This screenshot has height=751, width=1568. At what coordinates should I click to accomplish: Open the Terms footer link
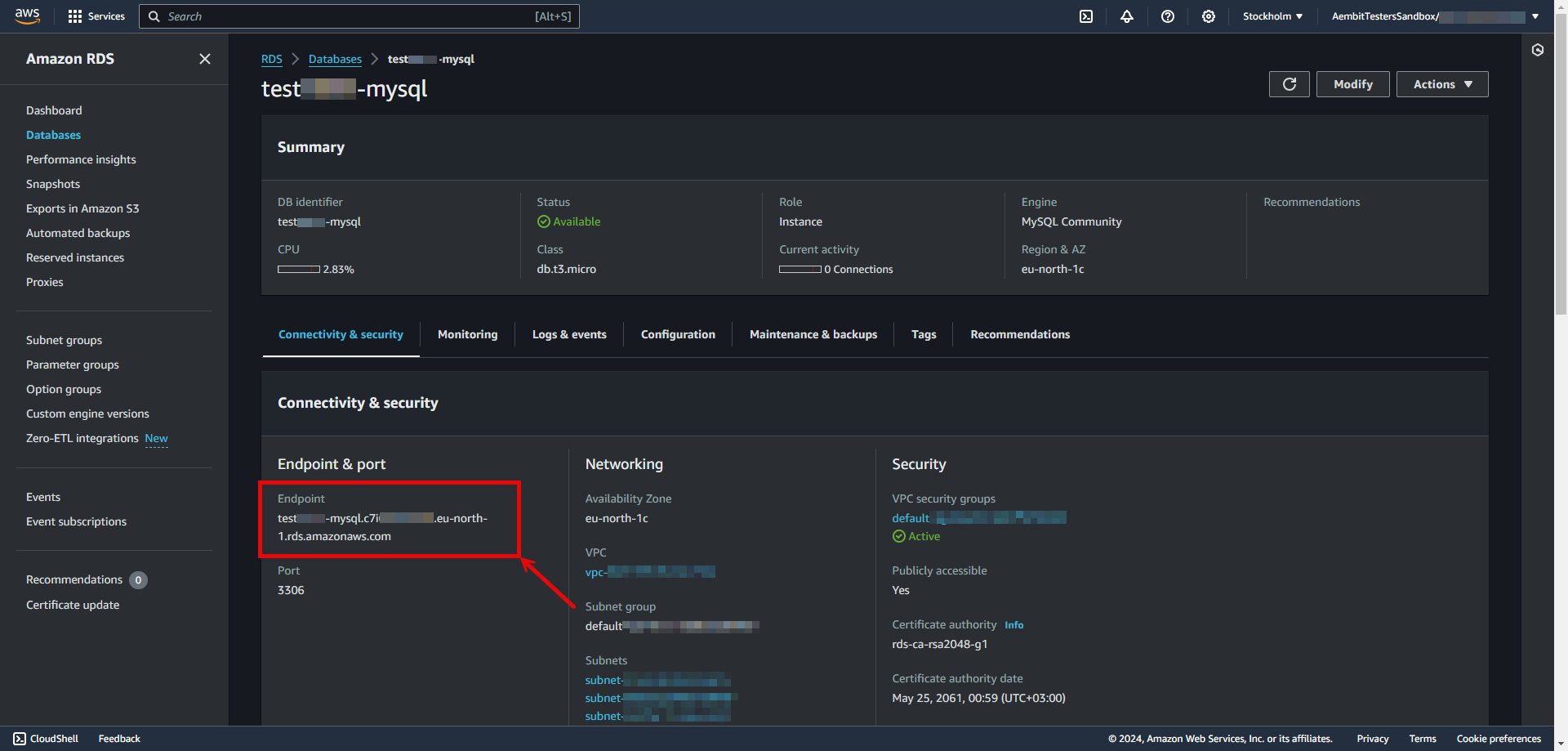tap(1423, 739)
